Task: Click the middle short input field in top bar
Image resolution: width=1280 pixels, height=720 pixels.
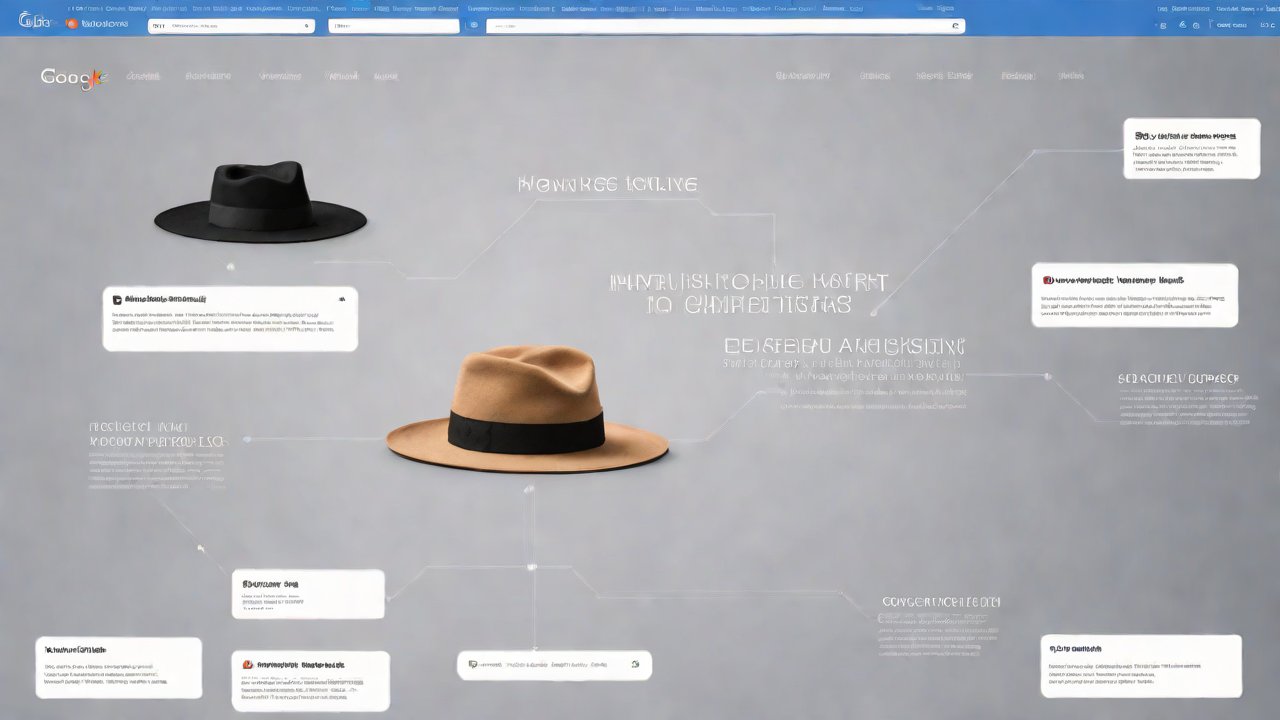Action: [x=394, y=26]
